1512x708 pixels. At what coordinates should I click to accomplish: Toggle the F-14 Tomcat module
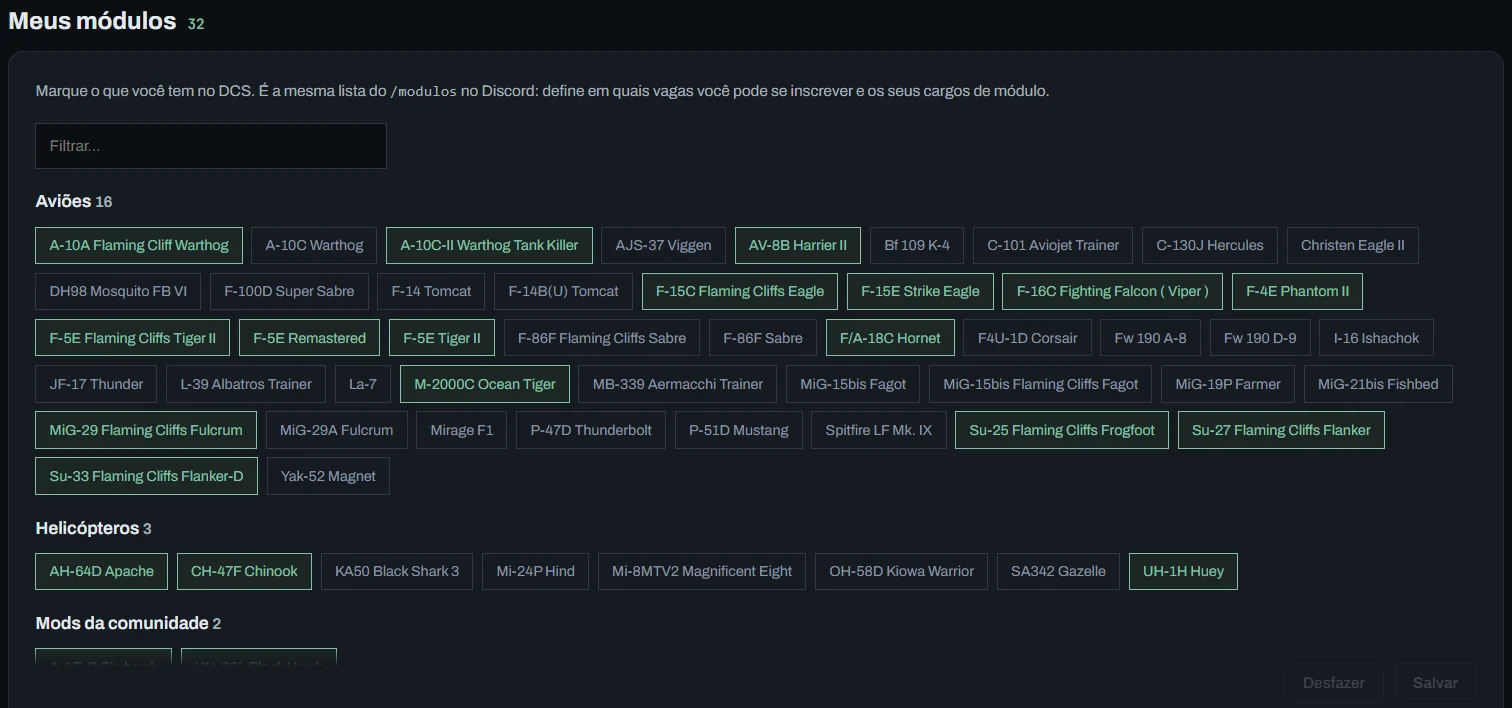pyautogui.click(x=432, y=292)
